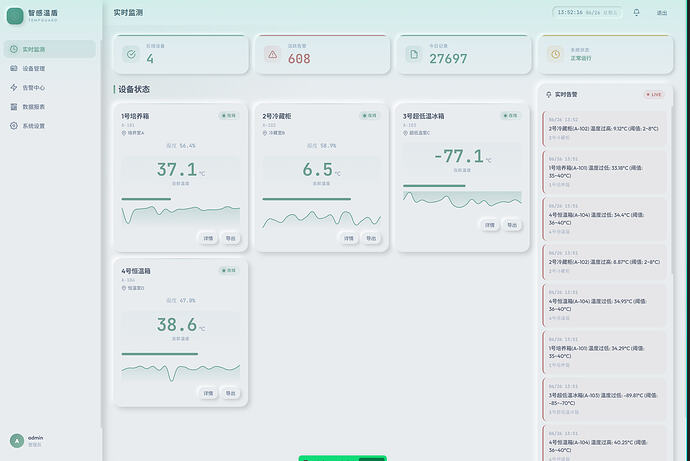Click the 智感温盾 app logo icon
Image resolution: width=690 pixels, height=461 pixels.
pos(15,16)
